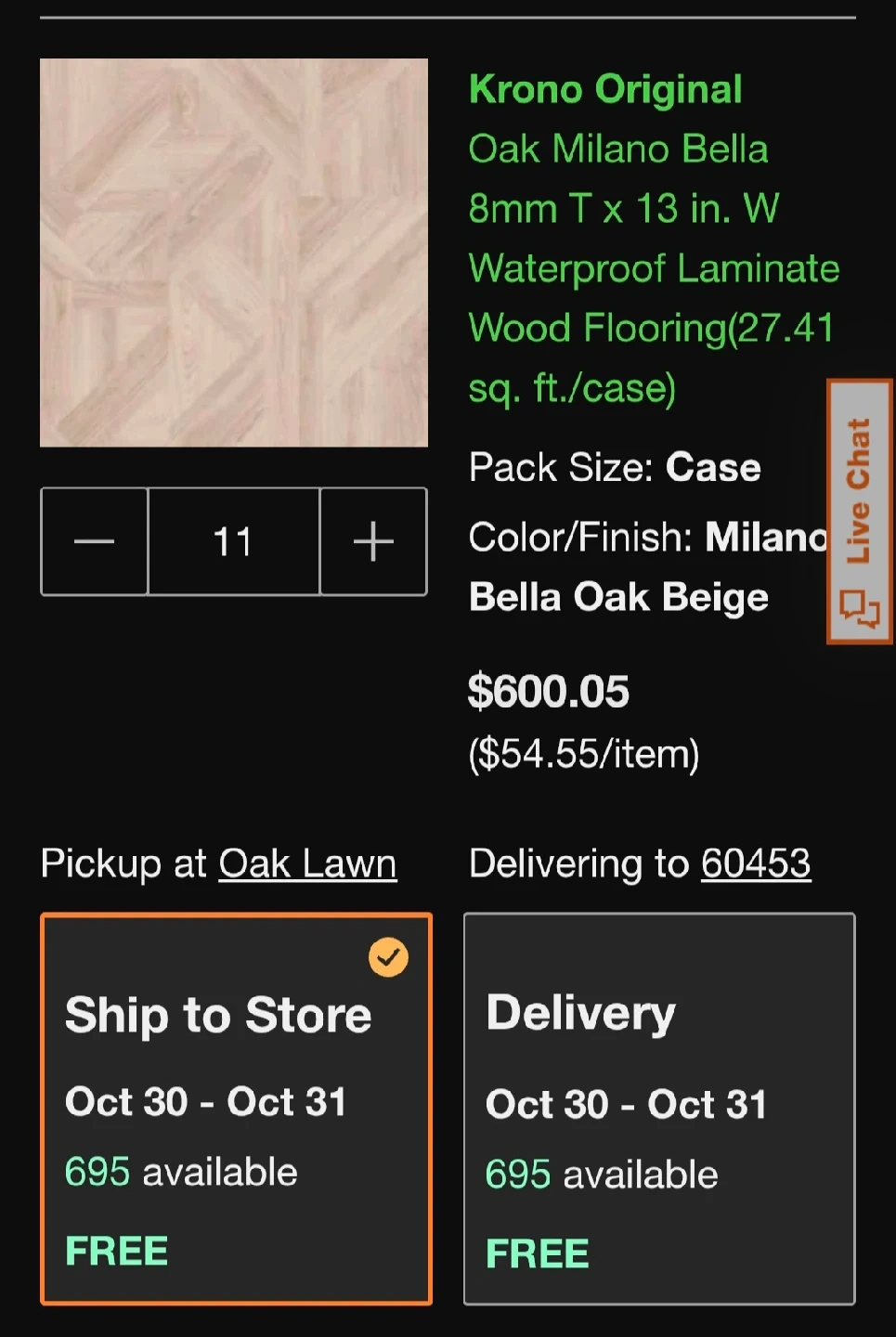Click the Ship to Store heading
Viewport: 896px width, 1337px height.
pyautogui.click(x=218, y=1015)
